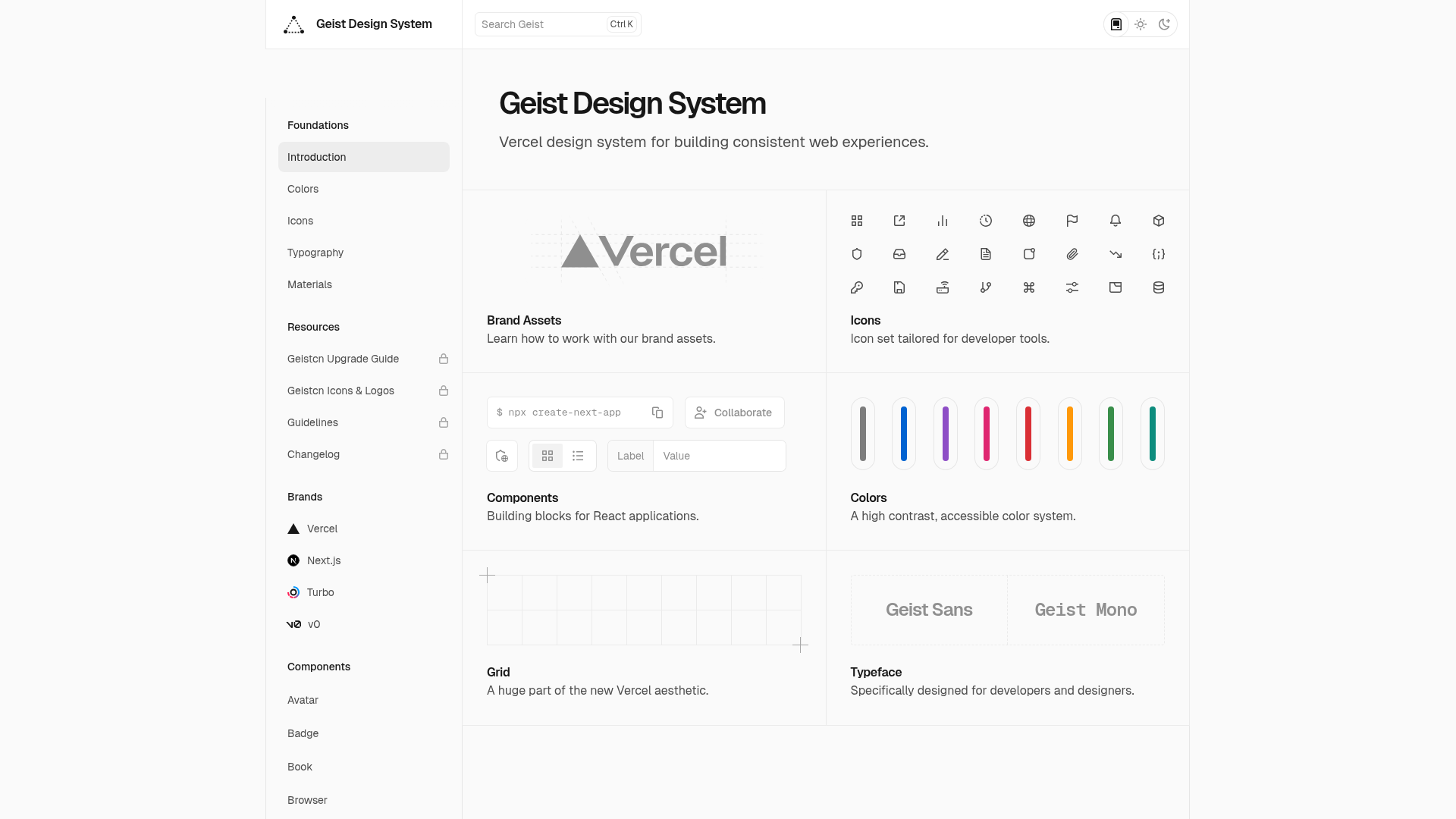Viewport: 1456px width, 819px height.
Task: Open Geistcn Upgrade Guide
Action: 364,359
